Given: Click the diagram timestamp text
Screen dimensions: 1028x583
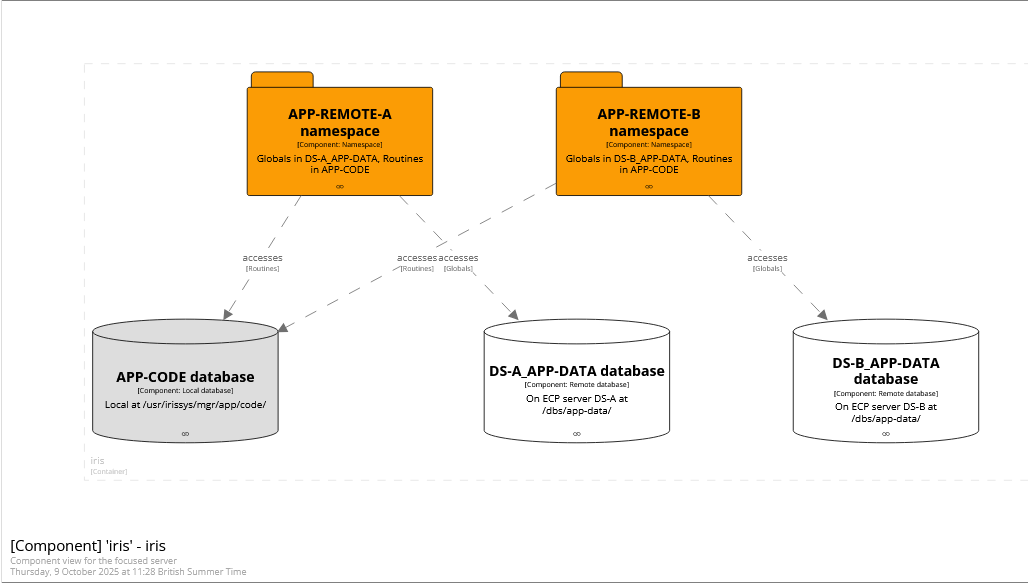Looking at the screenshot, I should (128, 572).
